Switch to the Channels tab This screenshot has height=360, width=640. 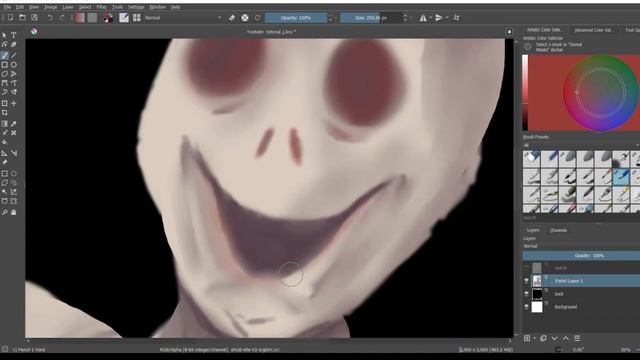coord(558,230)
